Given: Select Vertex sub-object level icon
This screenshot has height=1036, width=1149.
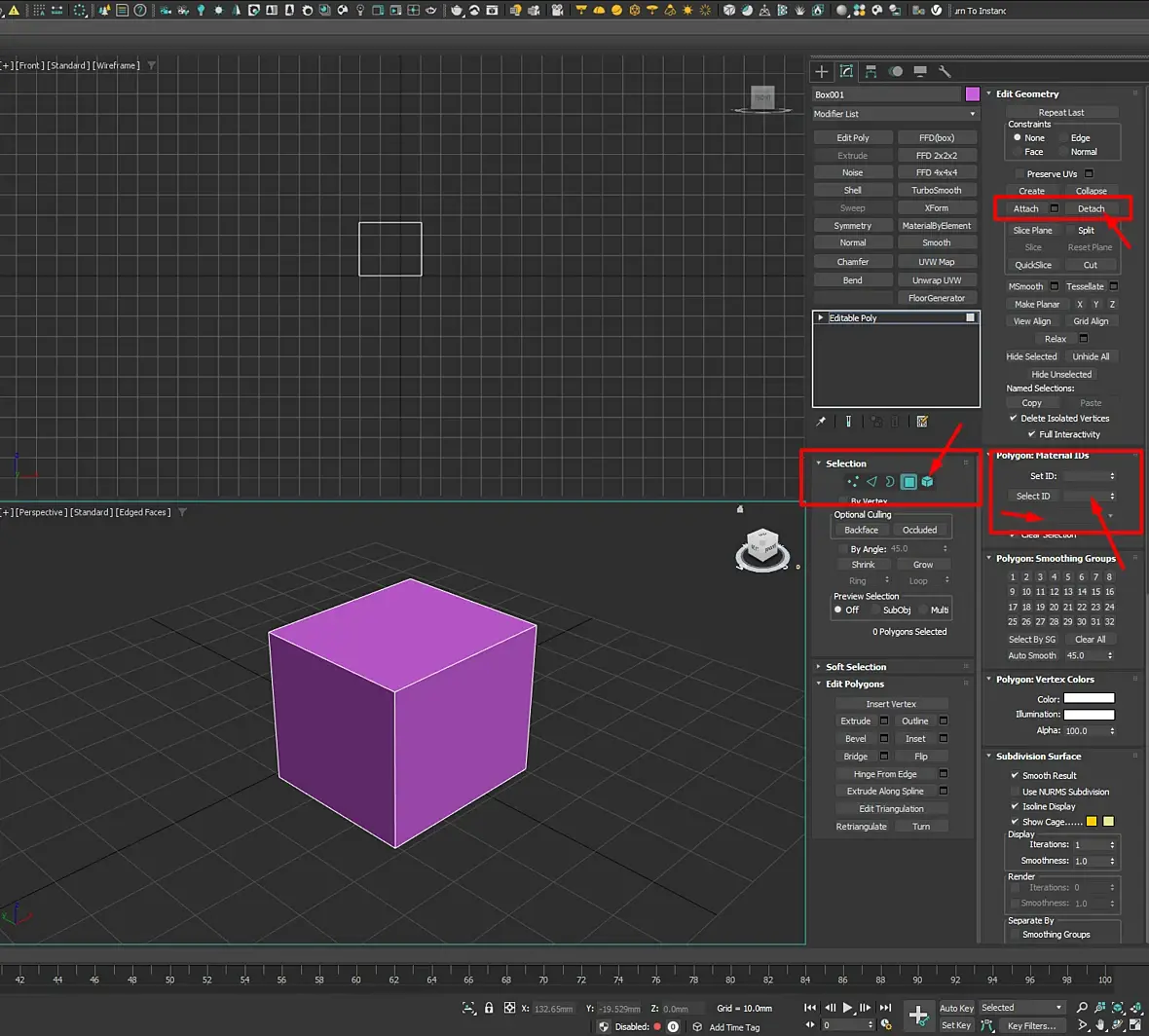Looking at the screenshot, I should coord(853,482).
